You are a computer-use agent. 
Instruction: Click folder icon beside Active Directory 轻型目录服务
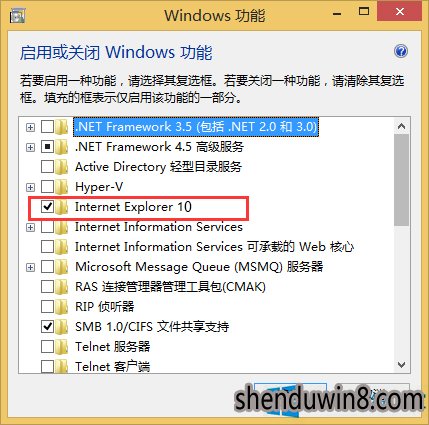(61, 167)
